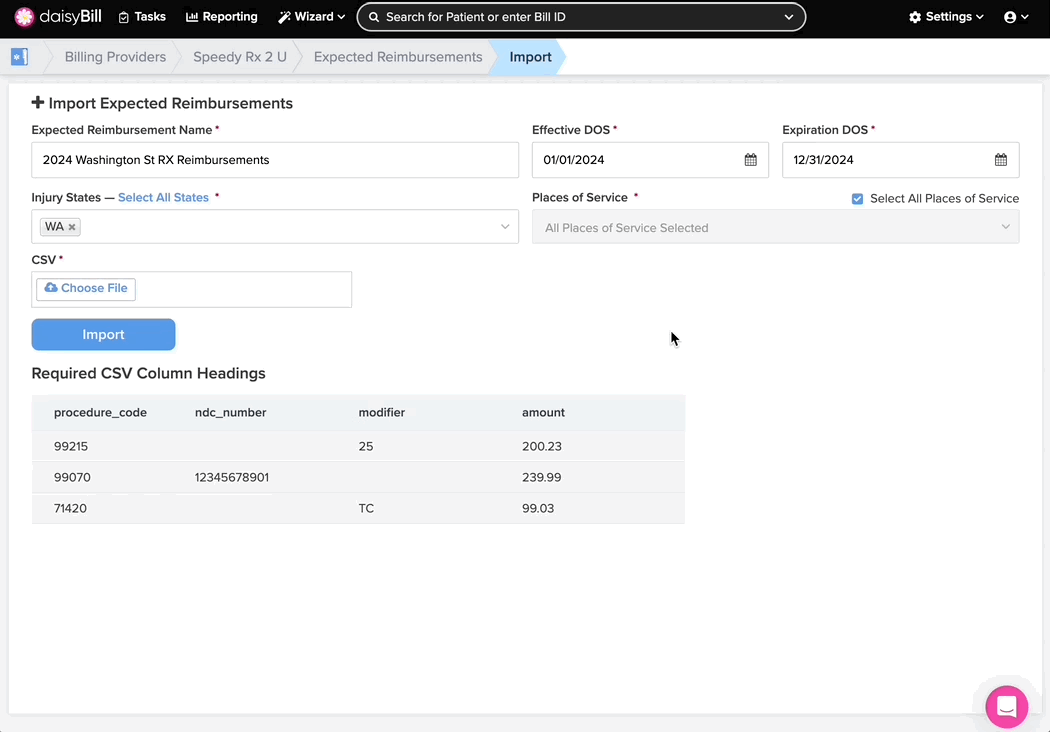Click the procedure_code column heading

click(x=100, y=413)
